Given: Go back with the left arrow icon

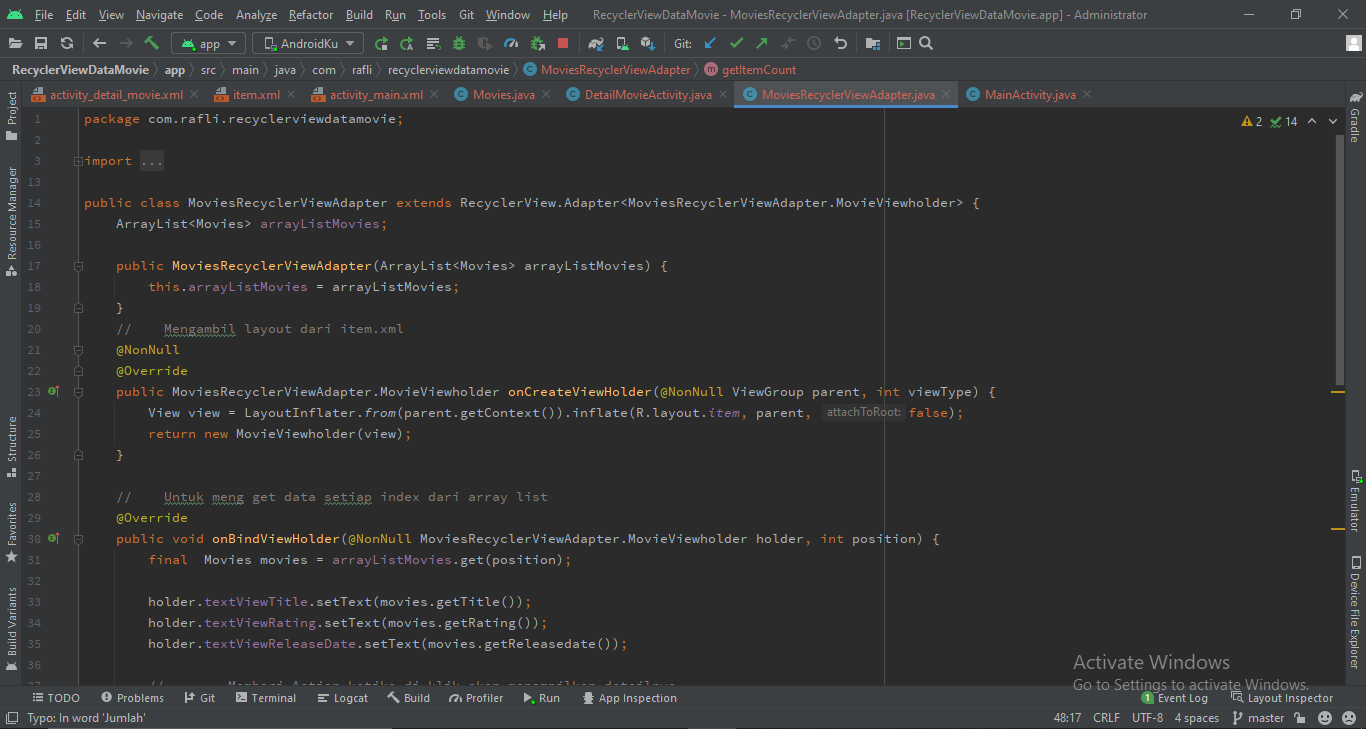Looking at the screenshot, I should pyautogui.click(x=99, y=43).
